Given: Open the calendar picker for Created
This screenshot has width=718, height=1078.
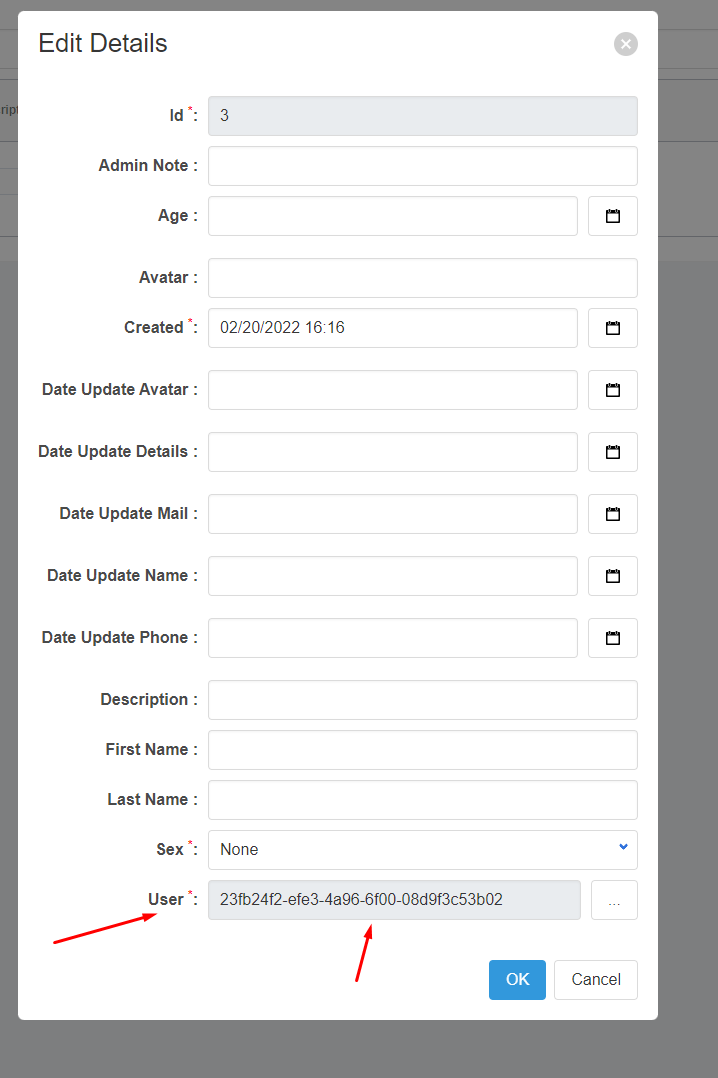Looking at the screenshot, I should click(613, 327).
